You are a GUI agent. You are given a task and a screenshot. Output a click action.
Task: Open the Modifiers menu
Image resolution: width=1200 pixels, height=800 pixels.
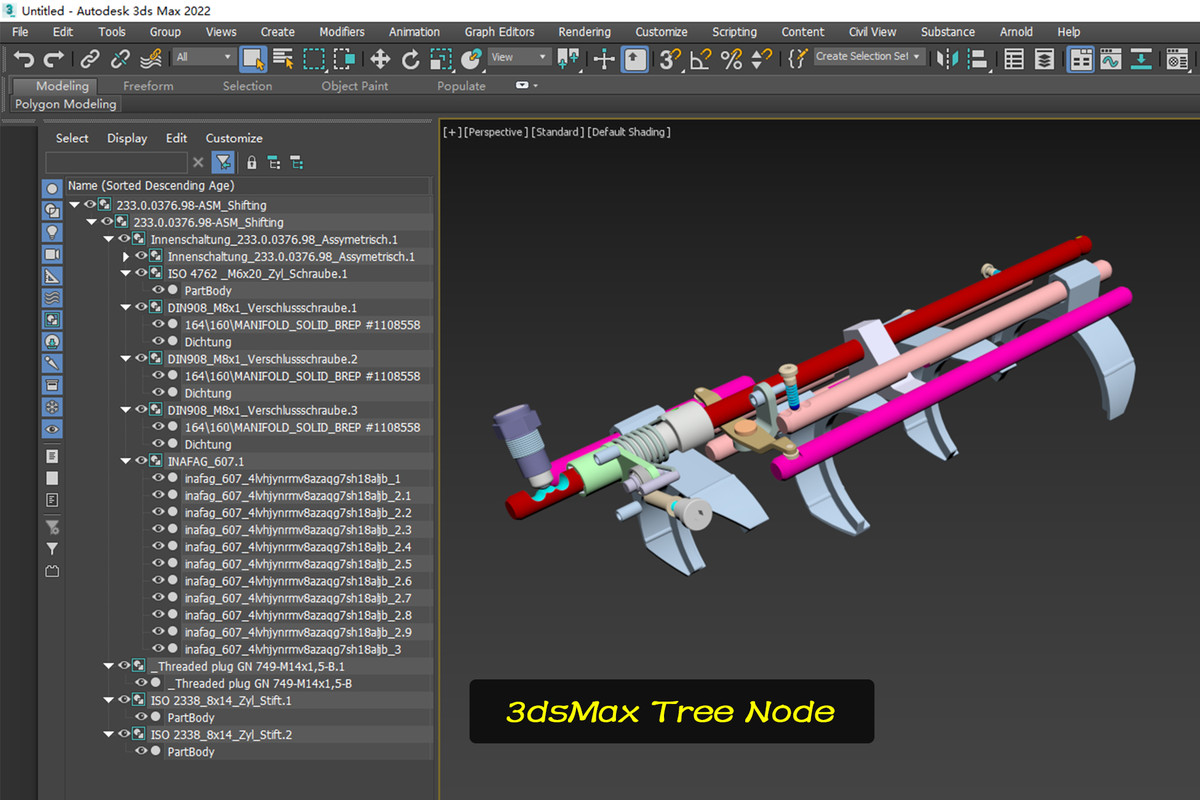coord(342,32)
